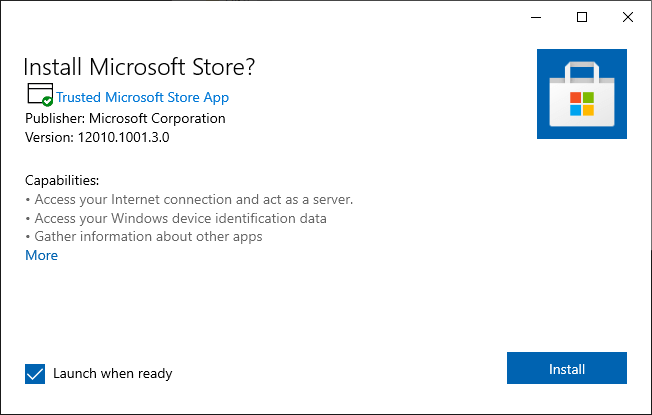Viewport: 652px width, 415px height.
Task: Minimize the installer window
Action: (536, 17)
